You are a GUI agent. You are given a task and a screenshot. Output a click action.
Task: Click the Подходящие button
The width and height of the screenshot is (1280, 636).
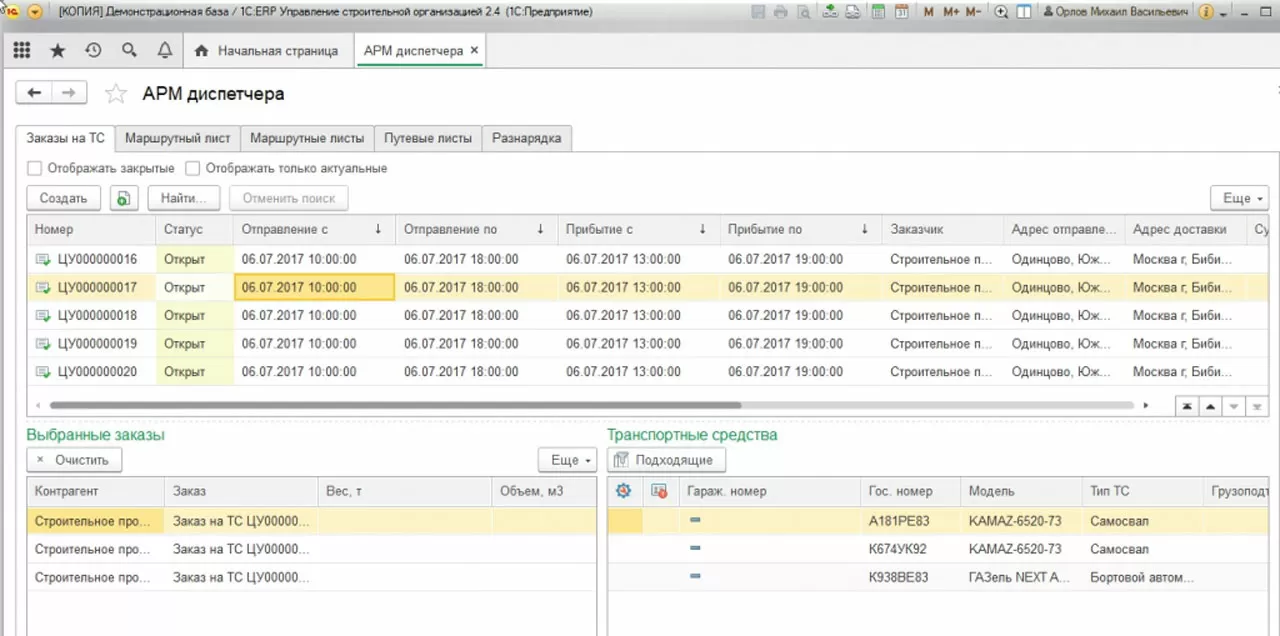coord(666,460)
